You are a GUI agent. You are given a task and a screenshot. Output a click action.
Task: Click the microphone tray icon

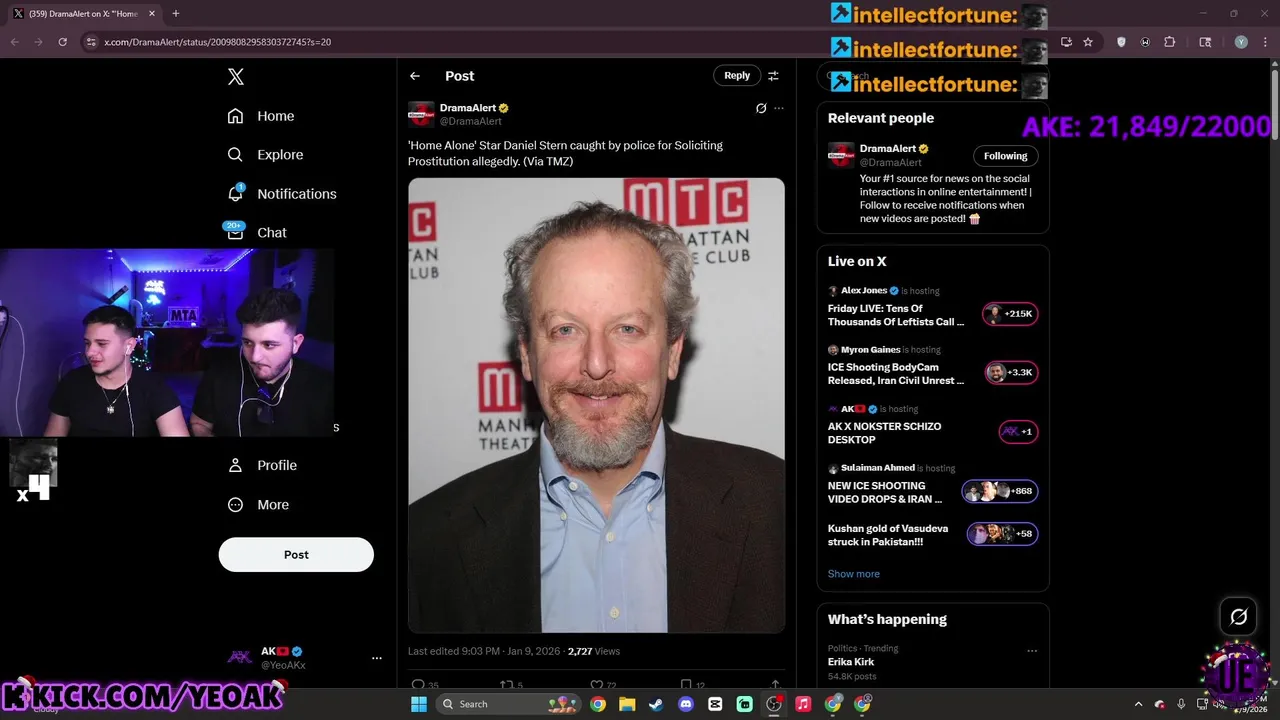click(1181, 704)
